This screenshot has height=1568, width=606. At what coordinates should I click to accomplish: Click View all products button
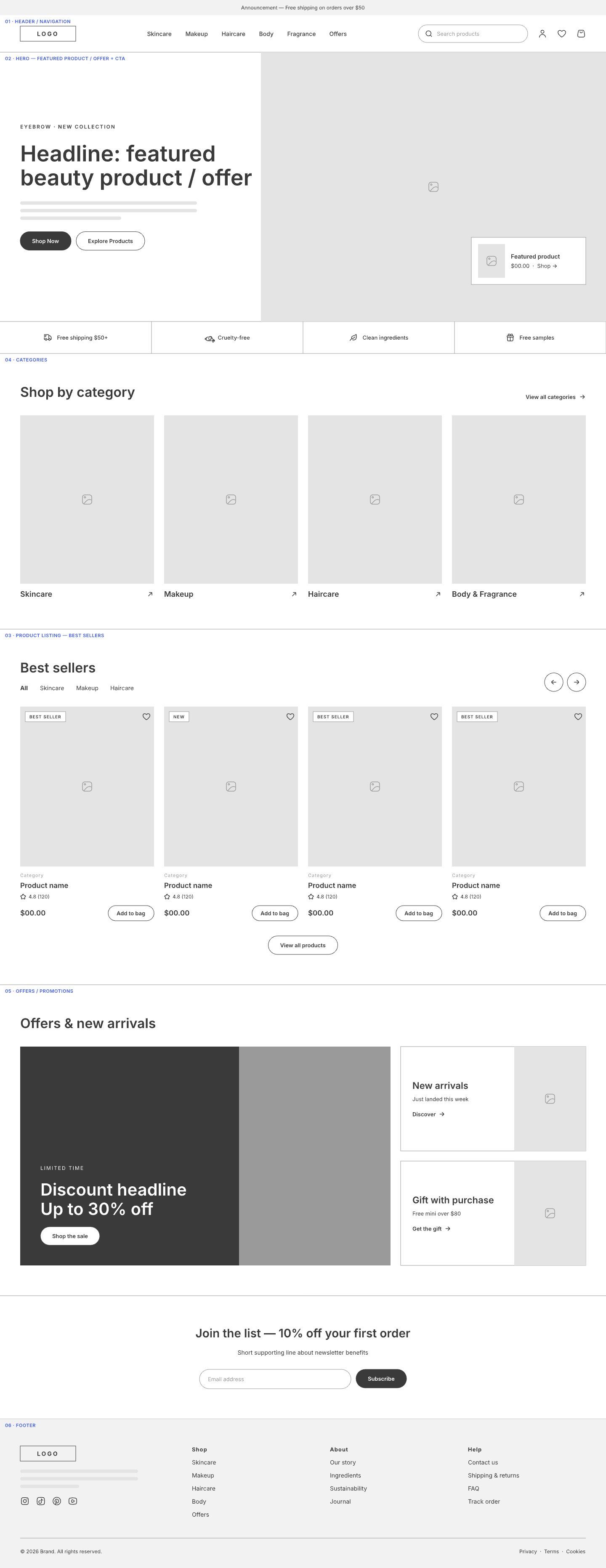(303, 945)
